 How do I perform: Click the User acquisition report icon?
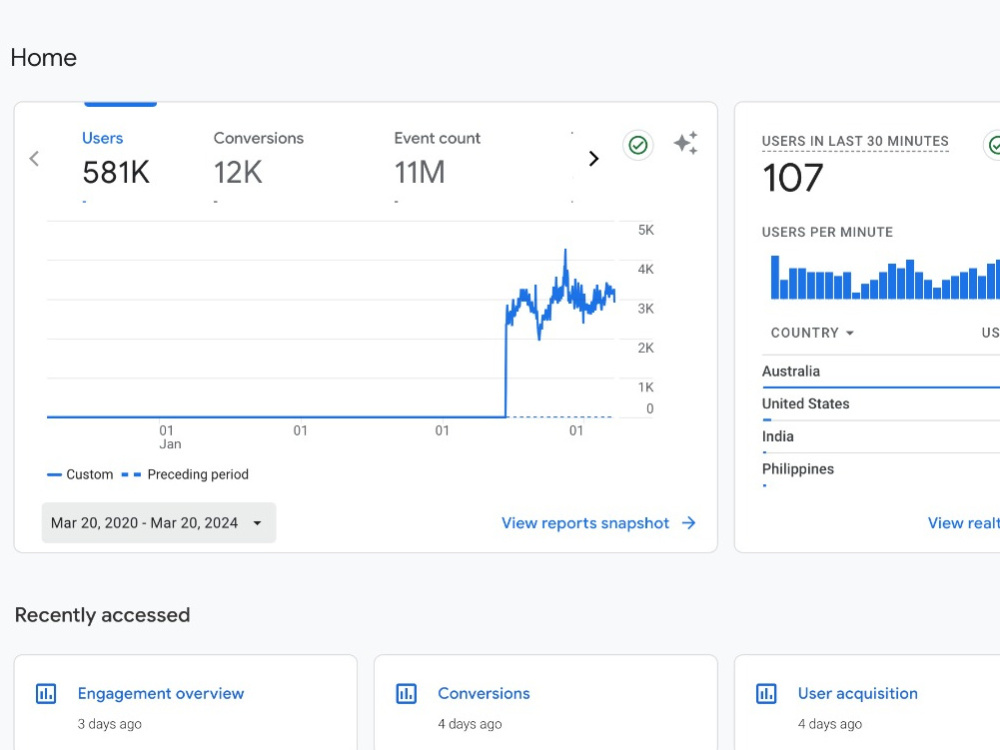pyautogui.click(x=767, y=693)
